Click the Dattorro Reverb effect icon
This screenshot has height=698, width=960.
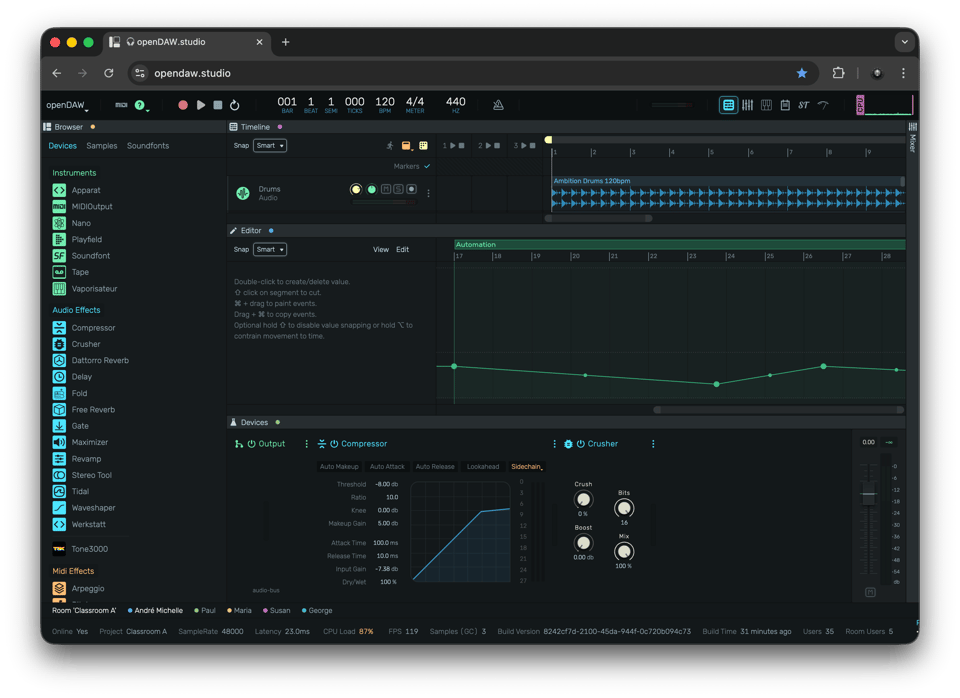(x=59, y=360)
